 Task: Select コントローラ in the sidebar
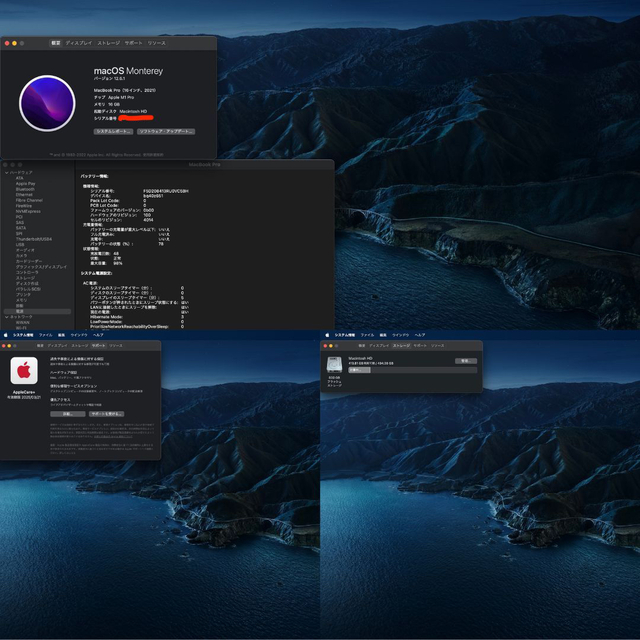(x=27, y=272)
